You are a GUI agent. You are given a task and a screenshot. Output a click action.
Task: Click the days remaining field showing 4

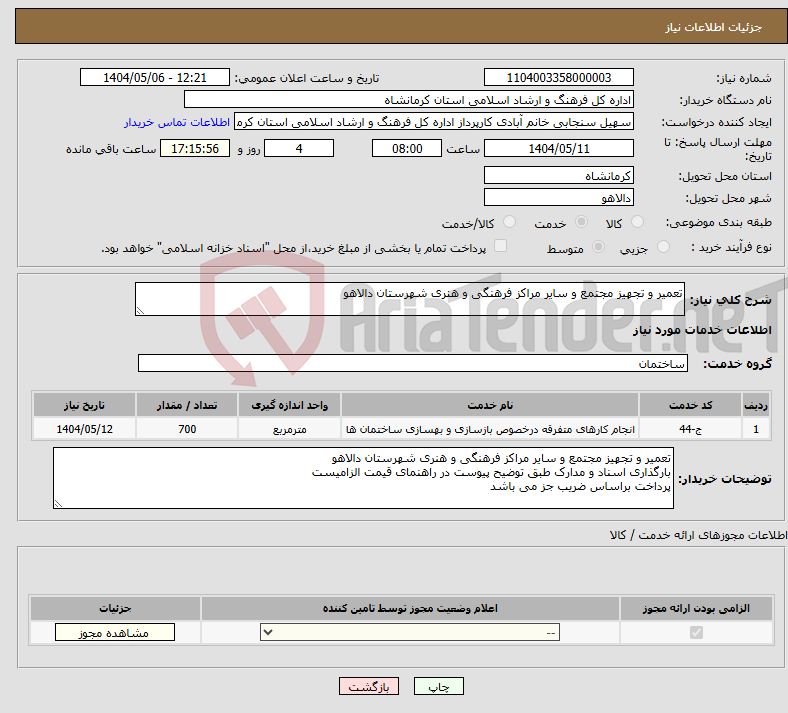tap(299, 148)
